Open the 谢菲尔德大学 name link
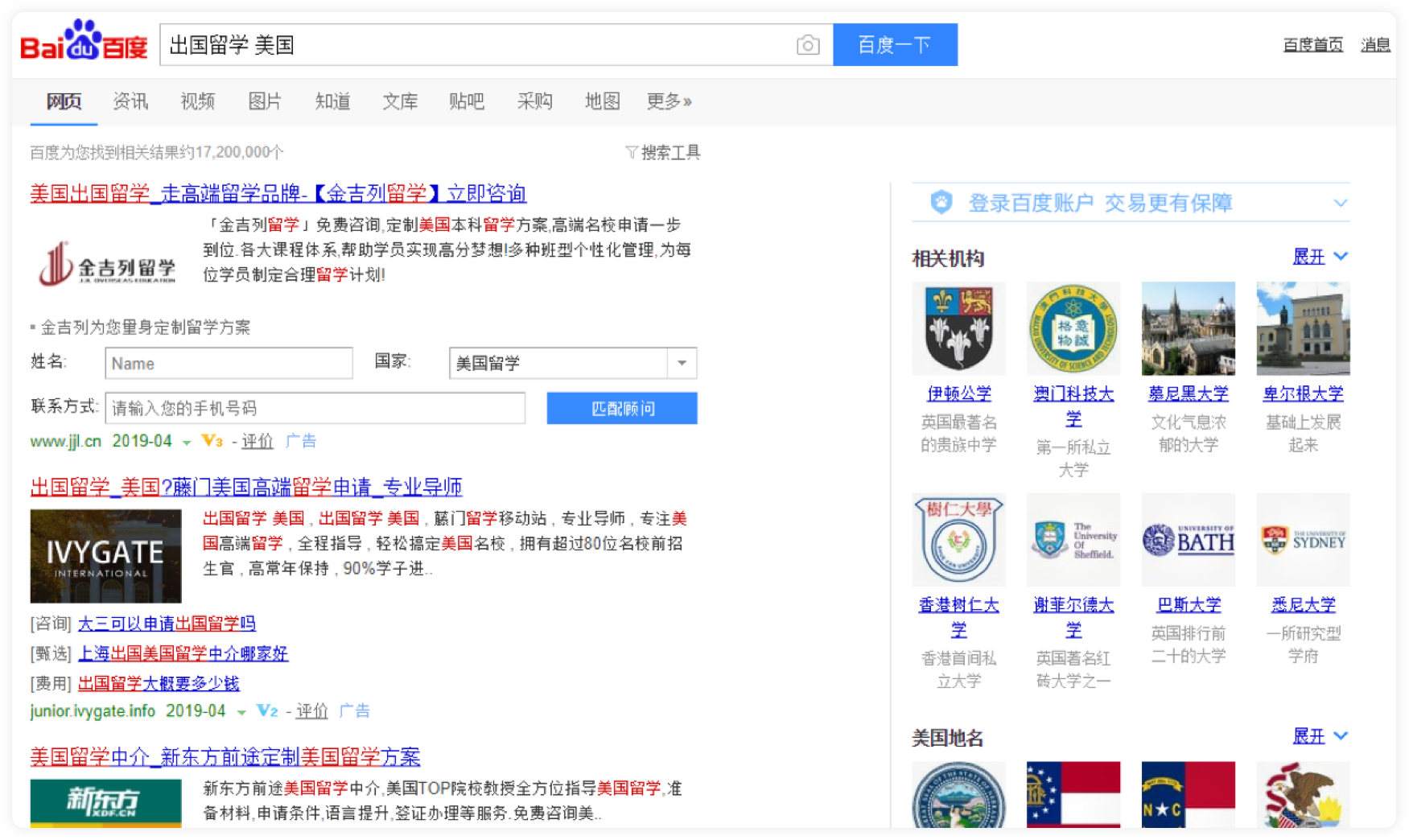This screenshot has height=840, width=1409. click(x=1073, y=617)
